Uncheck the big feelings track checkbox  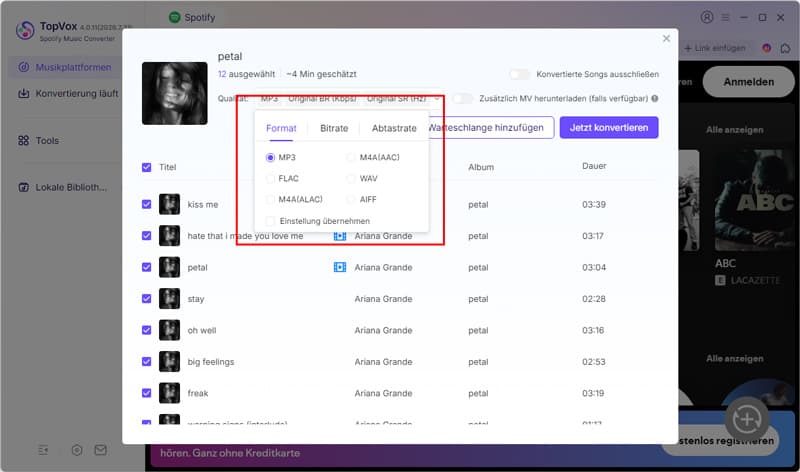pos(146,362)
